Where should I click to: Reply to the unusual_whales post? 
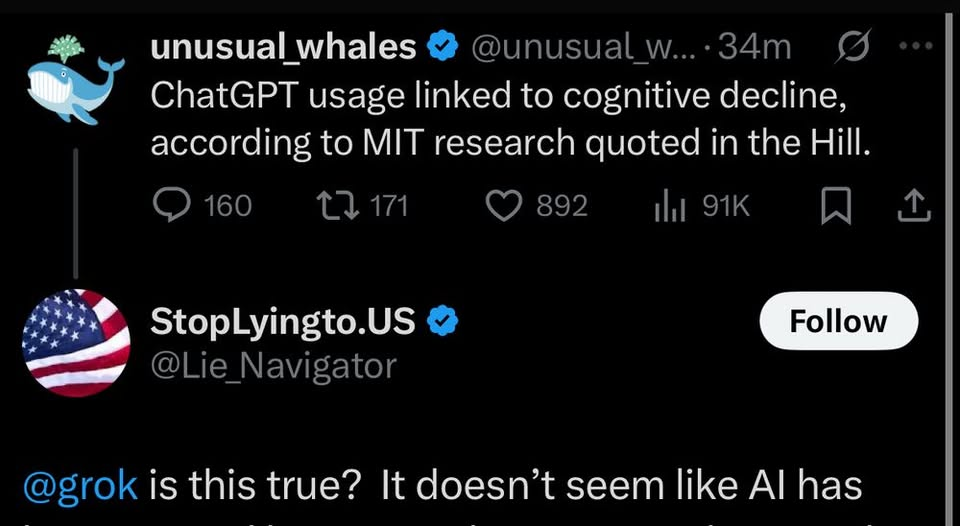[176, 206]
